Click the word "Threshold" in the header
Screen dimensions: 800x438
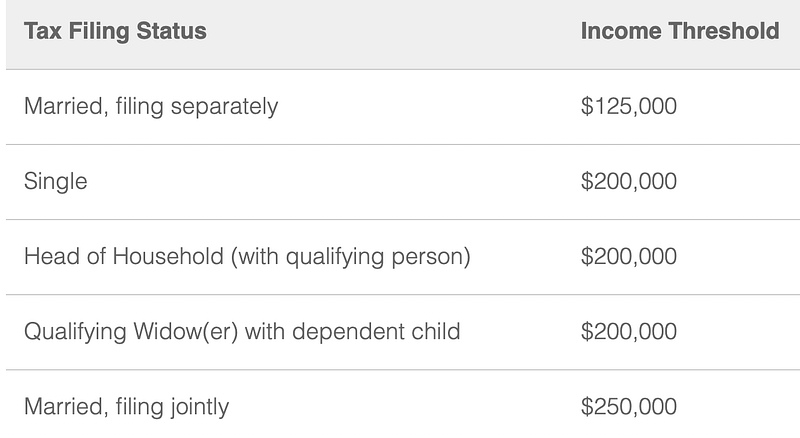pos(724,31)
